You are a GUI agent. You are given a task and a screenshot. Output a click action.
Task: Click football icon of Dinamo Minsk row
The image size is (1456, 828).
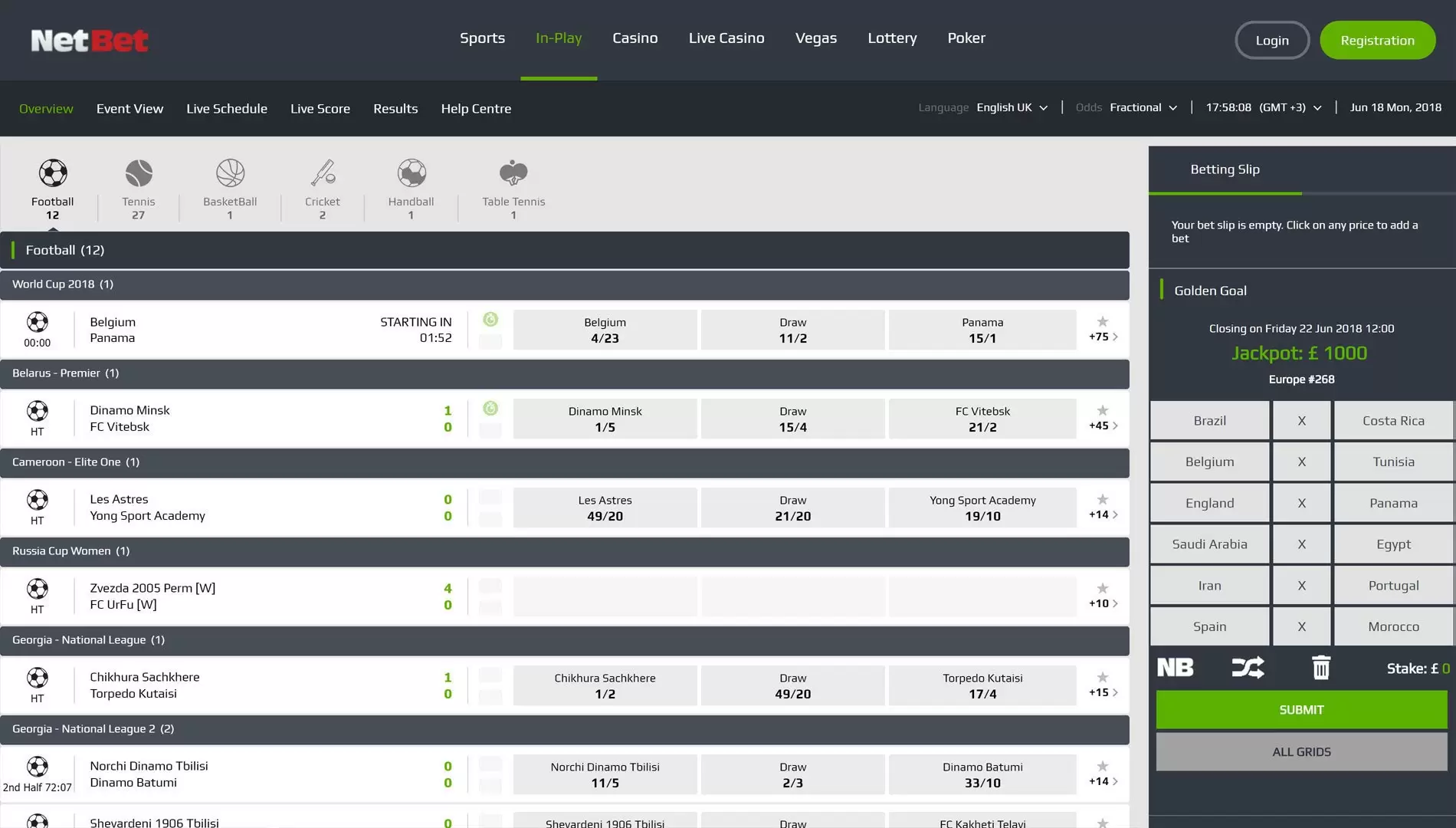37,411
